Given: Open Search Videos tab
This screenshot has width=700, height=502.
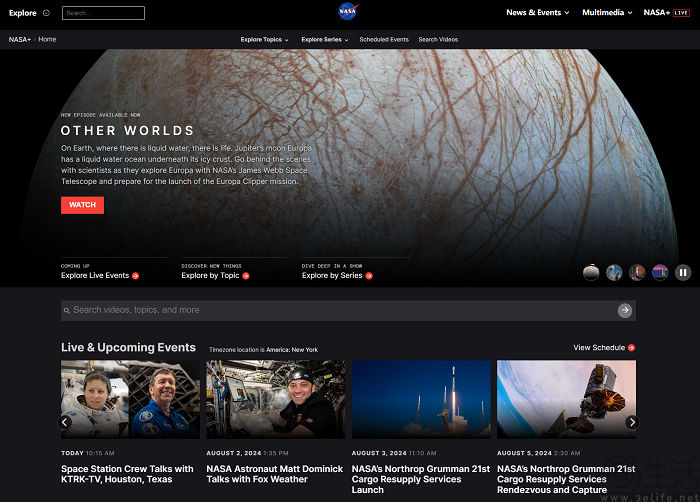Looking at the screenshot, I should pyautogui.click(x=438, y=40).
